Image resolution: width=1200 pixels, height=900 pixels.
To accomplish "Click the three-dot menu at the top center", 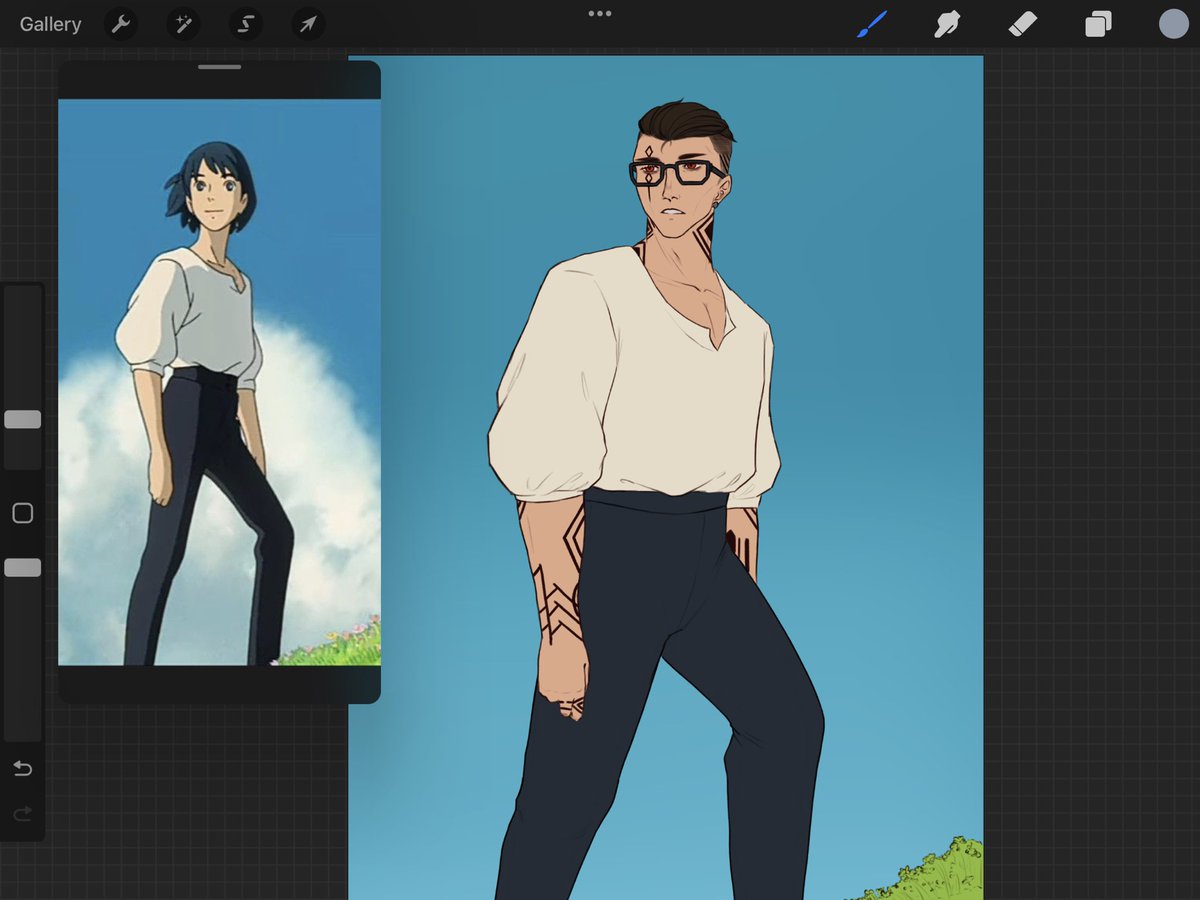I will [600, 14].
